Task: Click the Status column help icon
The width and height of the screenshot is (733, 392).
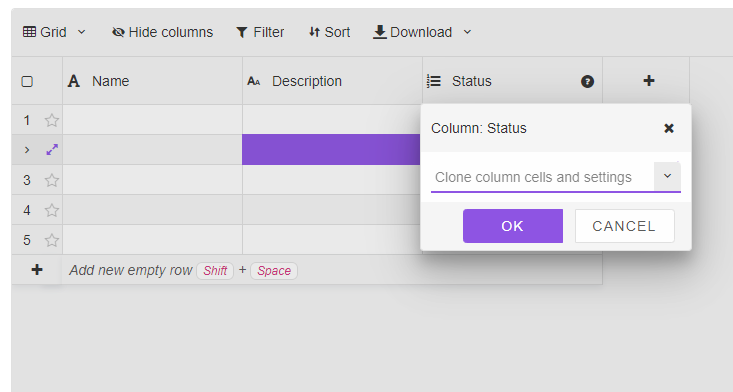Action: tap(587, 81)
